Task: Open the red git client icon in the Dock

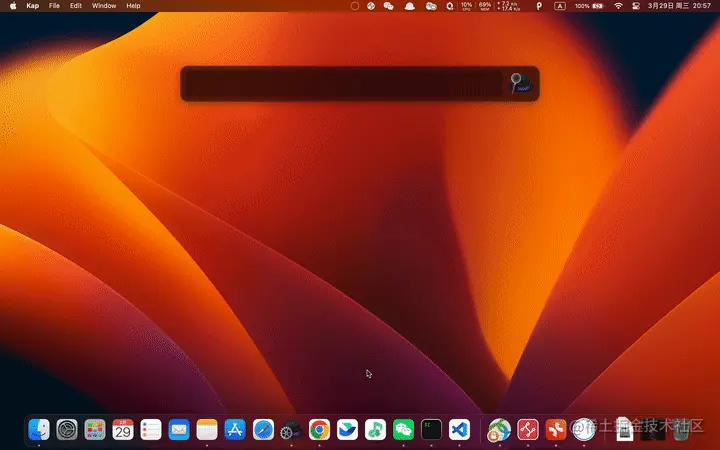Action: click(528, 430)
